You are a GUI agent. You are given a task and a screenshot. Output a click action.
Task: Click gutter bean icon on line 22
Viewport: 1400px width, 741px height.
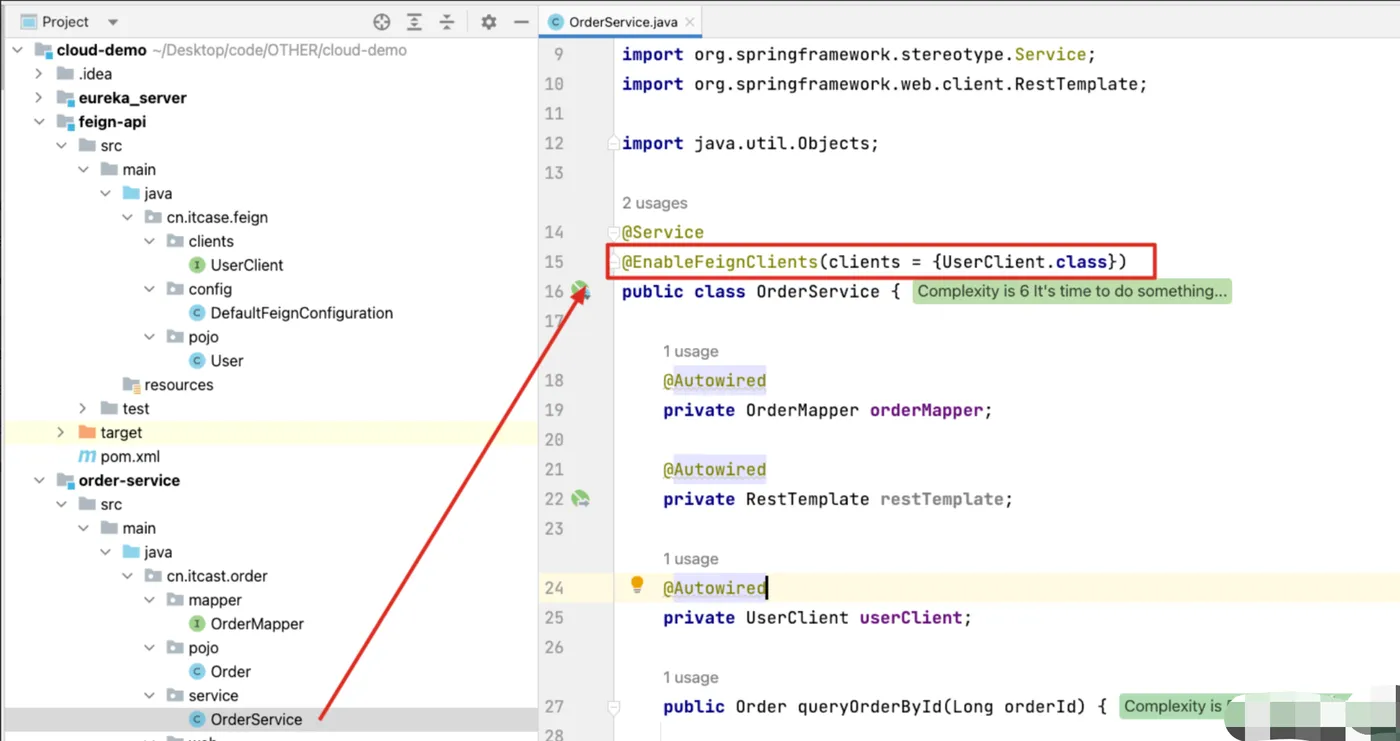point(580,498)
